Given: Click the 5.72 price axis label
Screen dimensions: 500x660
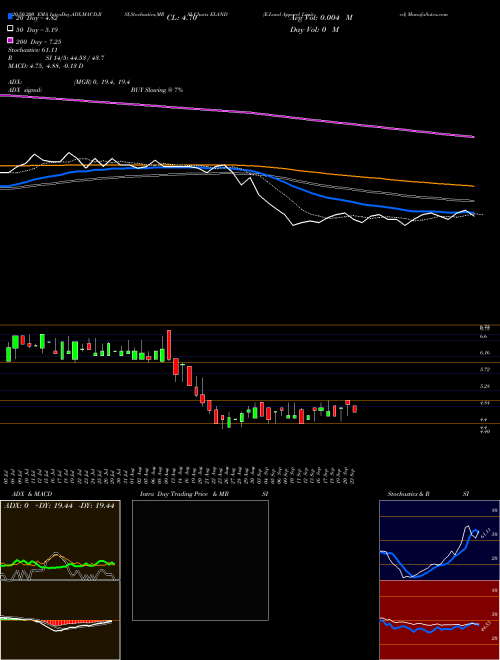Looking at the screenshot, I should (485, 369).
